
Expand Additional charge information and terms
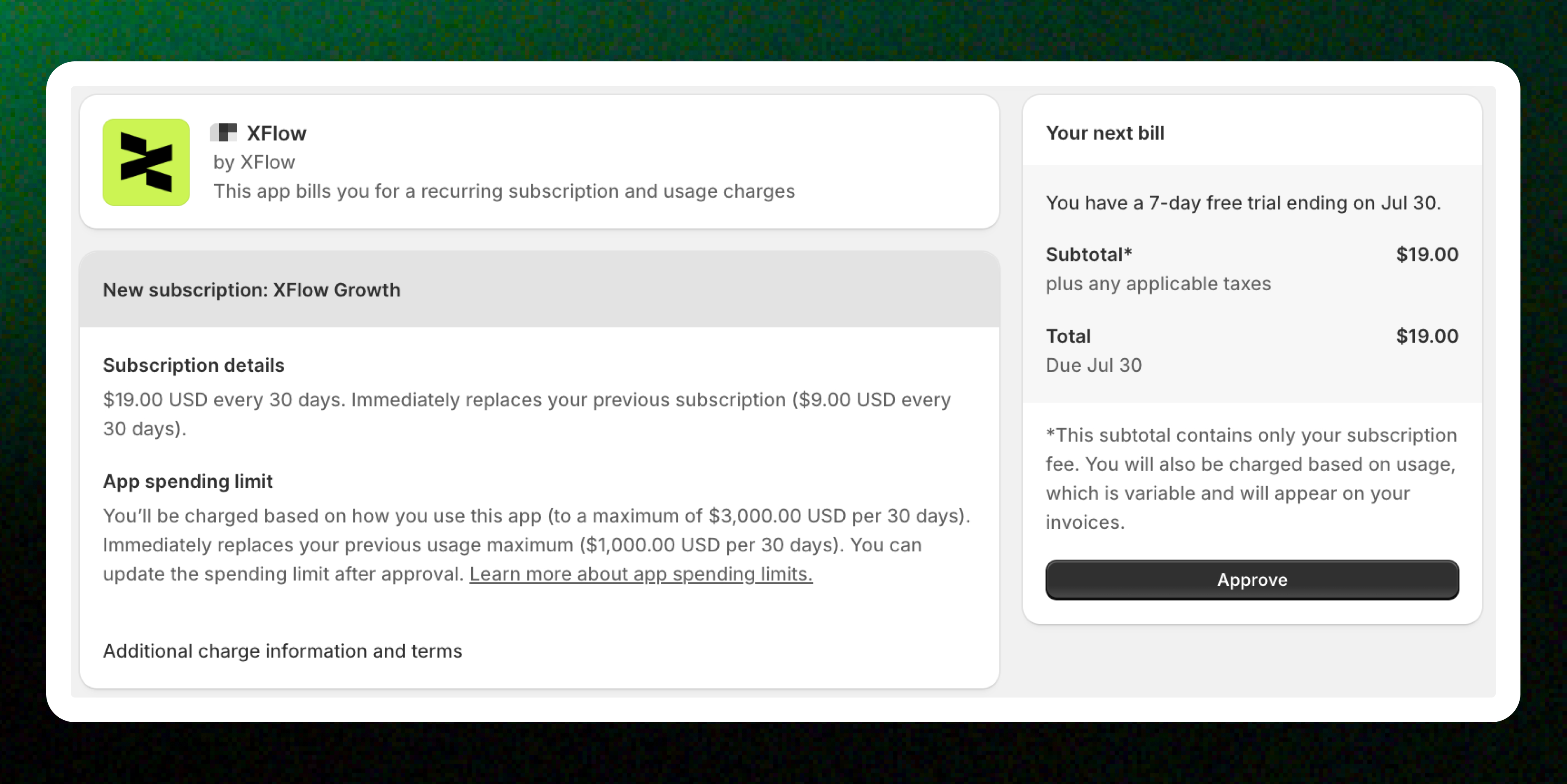pos(282,651)
